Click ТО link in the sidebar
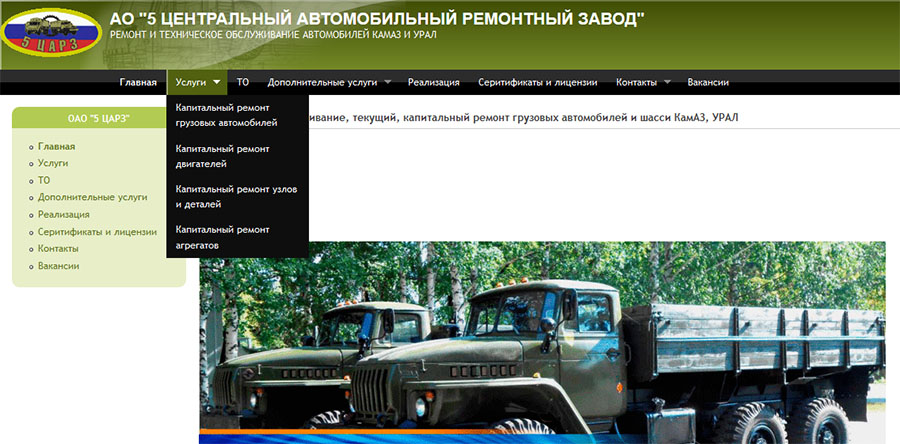Image resolution: width=900 pixels, height=444 pixels. click(x=44, y=180)
